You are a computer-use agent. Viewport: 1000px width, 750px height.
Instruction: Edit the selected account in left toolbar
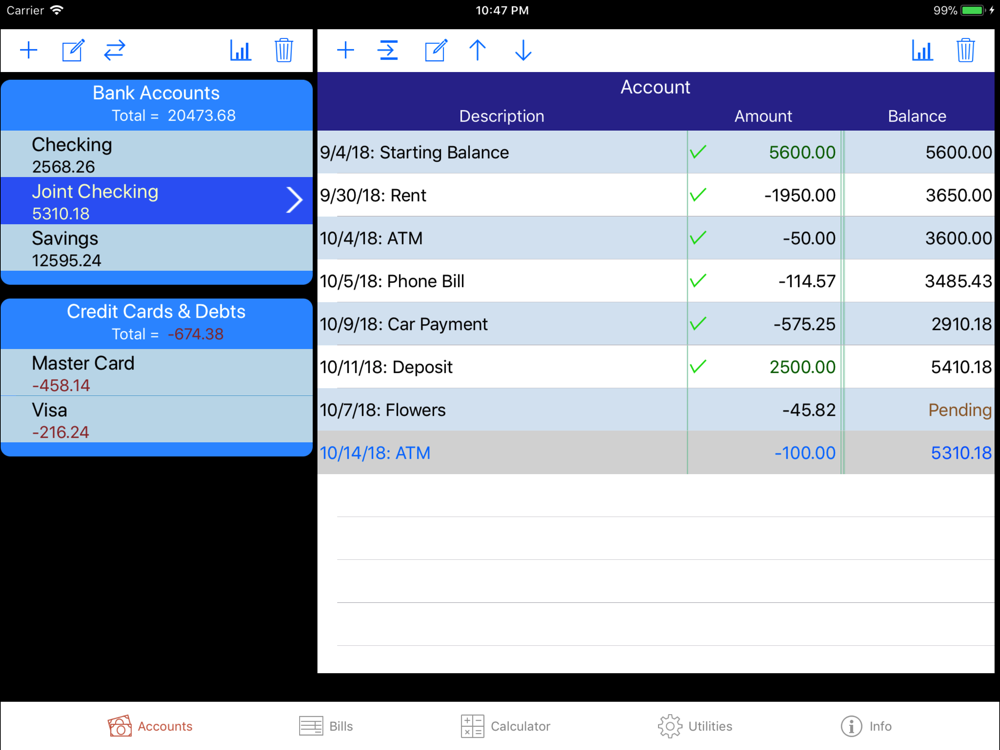click(x=73, y=50)
